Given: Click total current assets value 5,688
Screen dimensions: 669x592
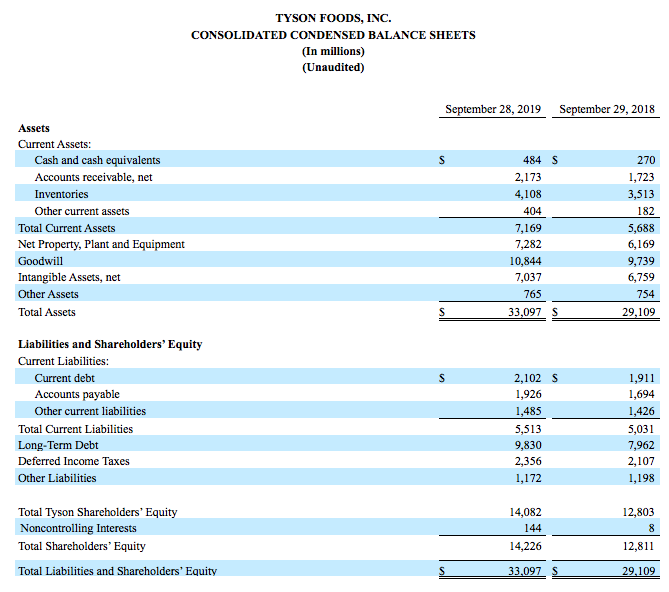Looking at the screenshot, I should pyautogui.click(x=641, y=228).
